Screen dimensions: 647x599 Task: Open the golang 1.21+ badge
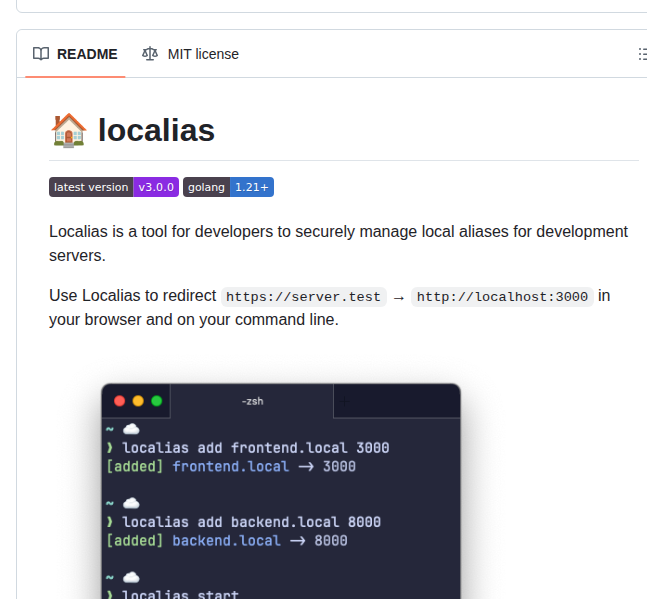pyautogui.click(x=228, y=187)
